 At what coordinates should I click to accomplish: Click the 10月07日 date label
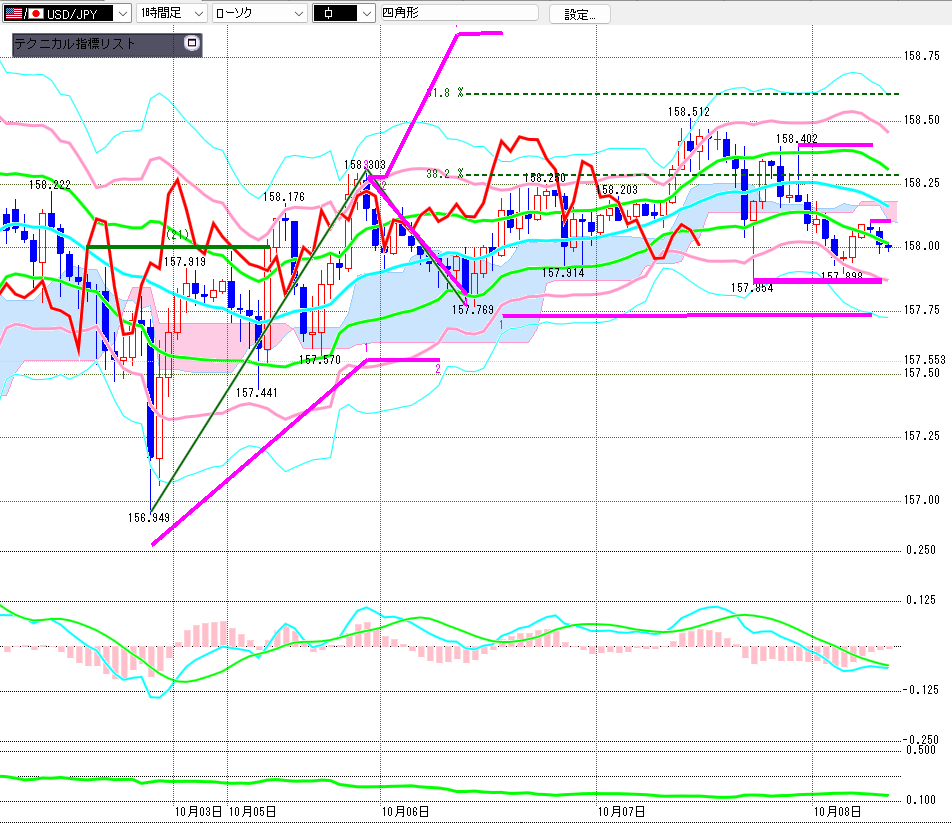tap(621, 811)
